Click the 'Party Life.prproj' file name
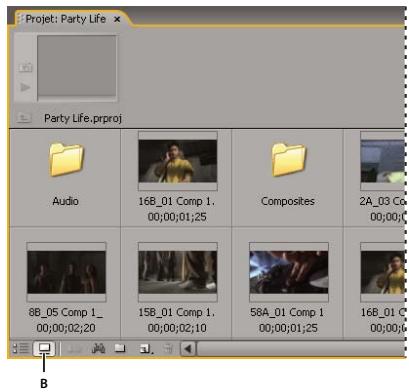Viewport: 409px width, 392px height. (x=83, y=118)
